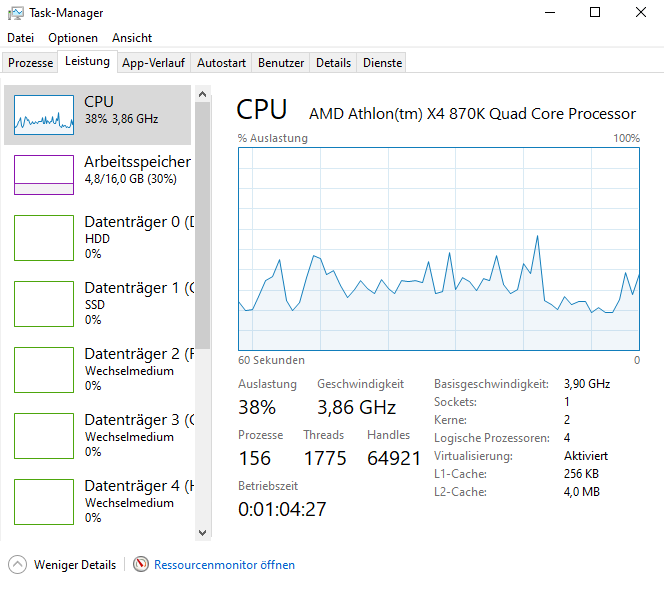Viewport: 665px width, 594px height.
Task: Select the CPU mini graph thumbnail
Action: click(44, 115)
